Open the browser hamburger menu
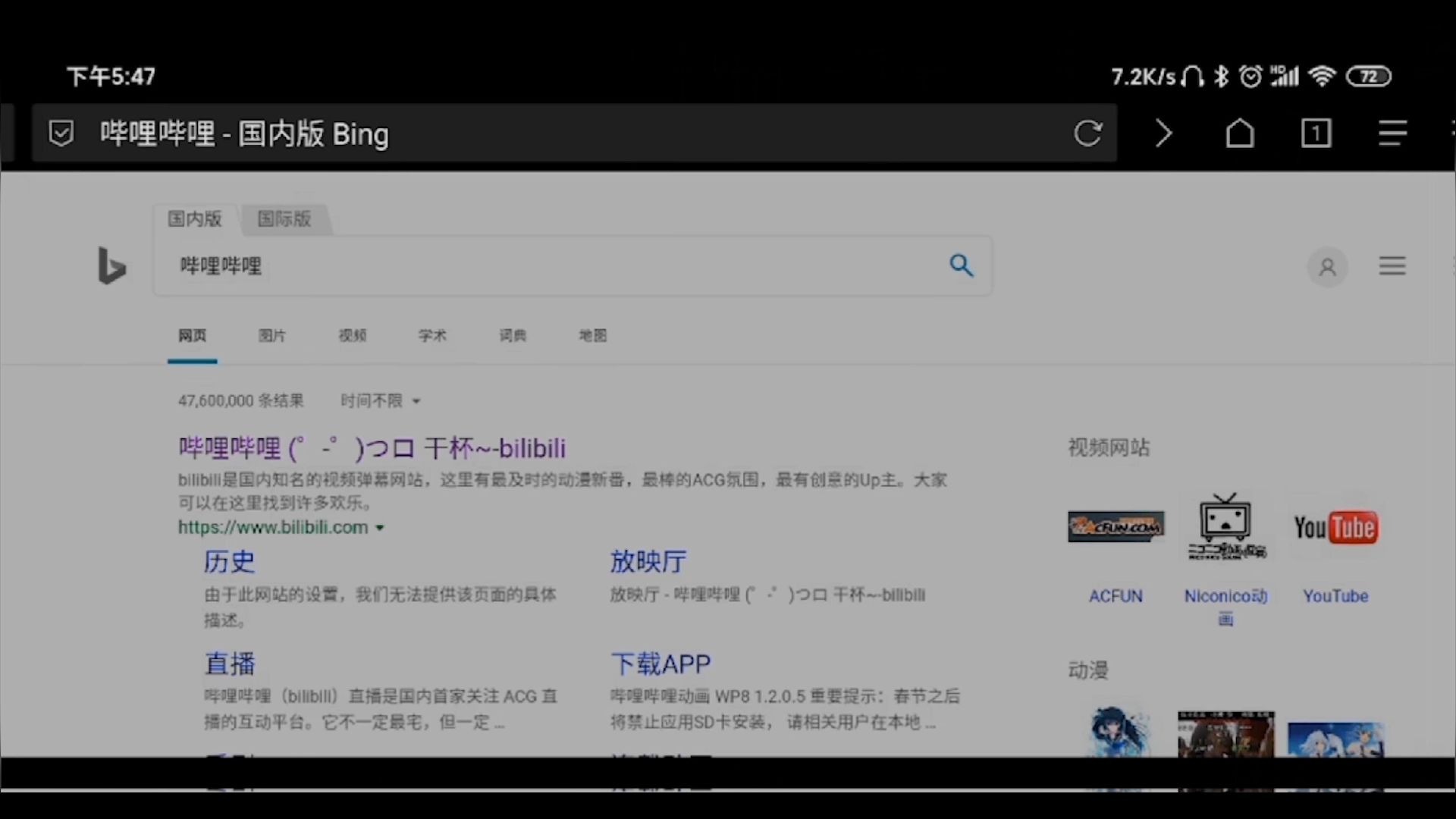Screen dimensions: 1456x819 pos(1392,133)
